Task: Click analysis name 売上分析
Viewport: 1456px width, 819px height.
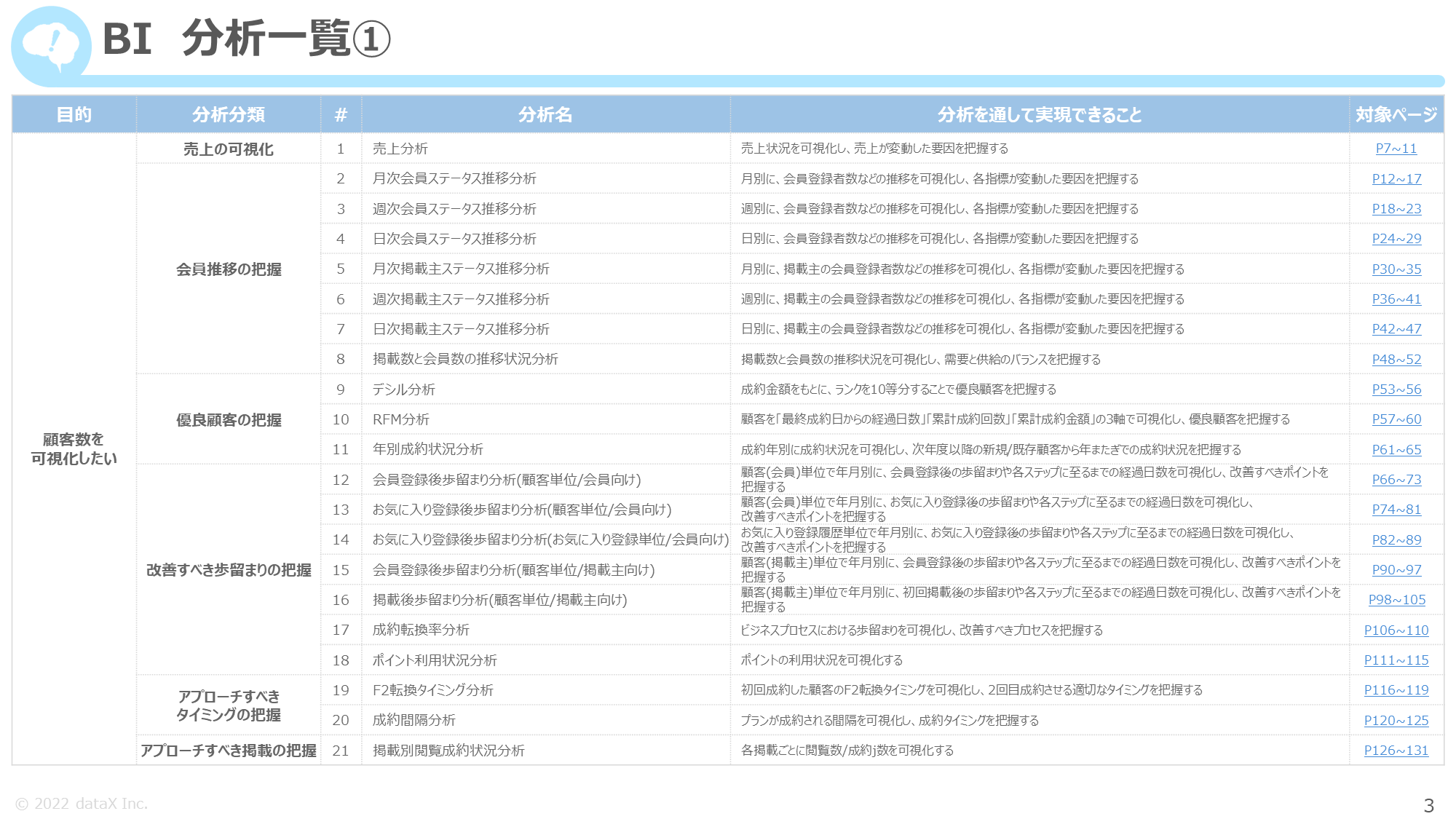Action: (400, 149)
